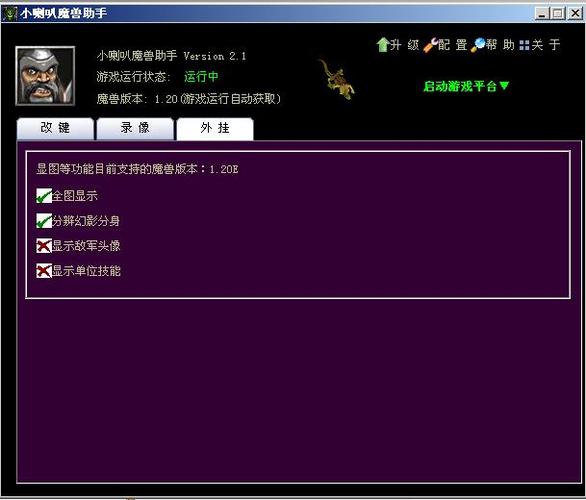586x500 pixels.
Task: Click the orc hero portrait
Action: [45, 76]
